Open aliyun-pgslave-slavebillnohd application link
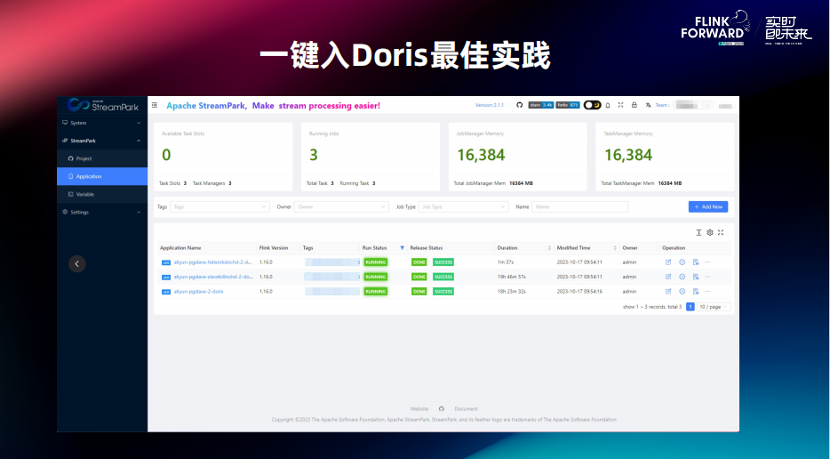The height and width of the screenshot is (460, 830). [213, 277]
